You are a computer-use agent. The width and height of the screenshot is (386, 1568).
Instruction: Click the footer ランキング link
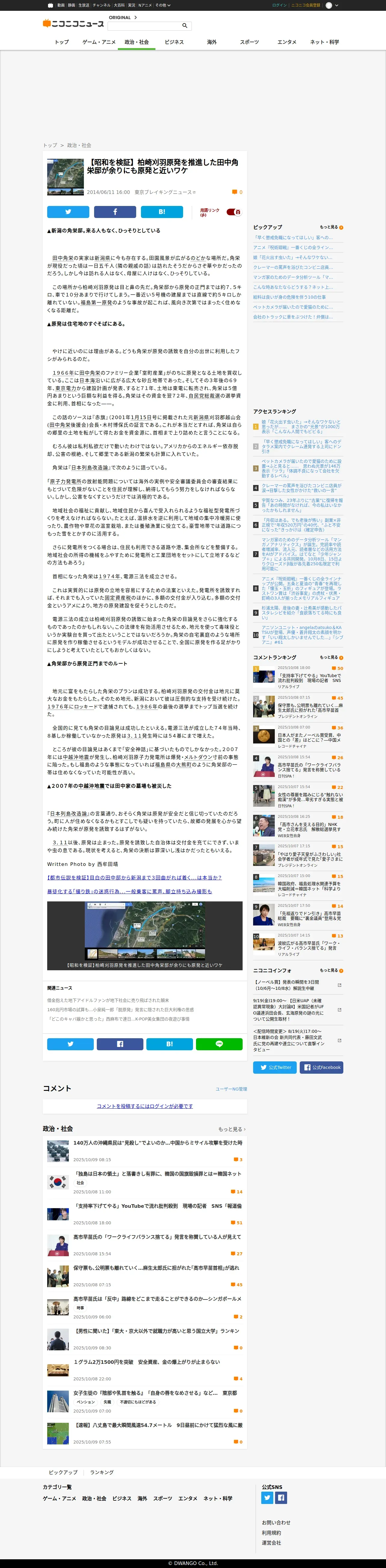(x=102, y=1472)
